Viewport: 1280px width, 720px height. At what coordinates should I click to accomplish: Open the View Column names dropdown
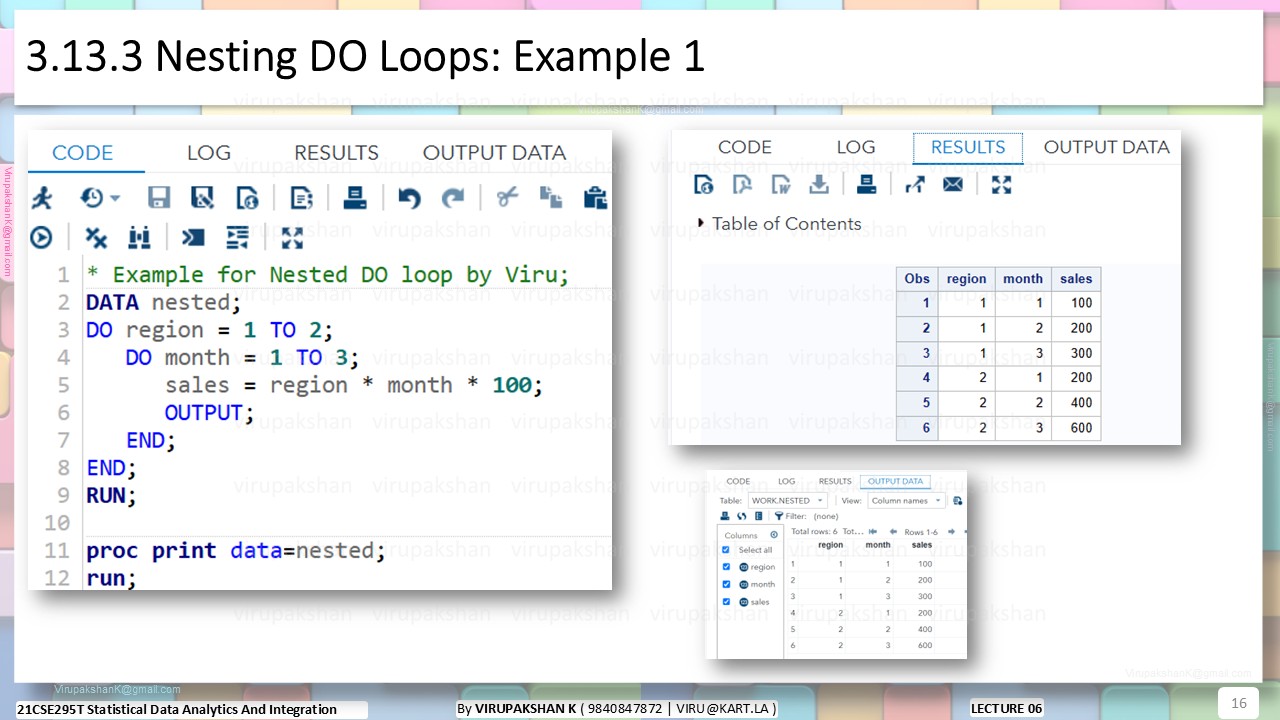click(x=906, y=501)
